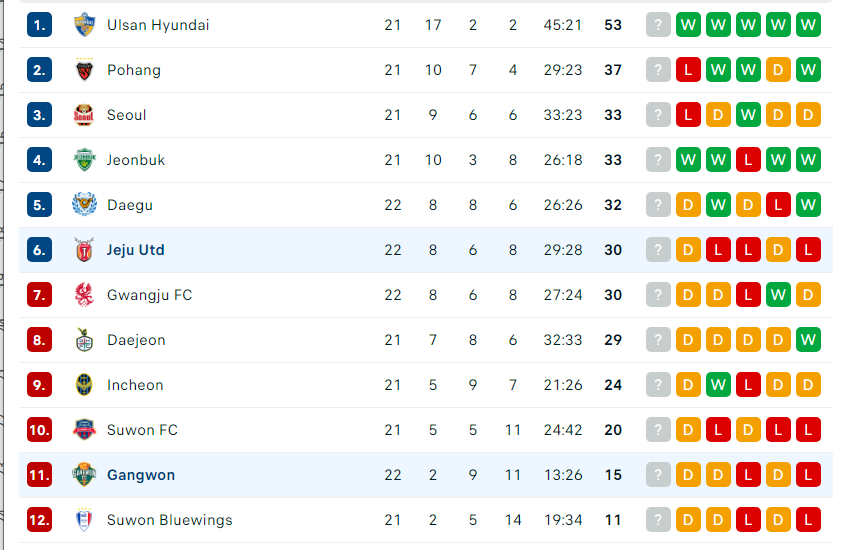Open the Jeju Utd team link
Screen dimensions: 845x550
135,250
